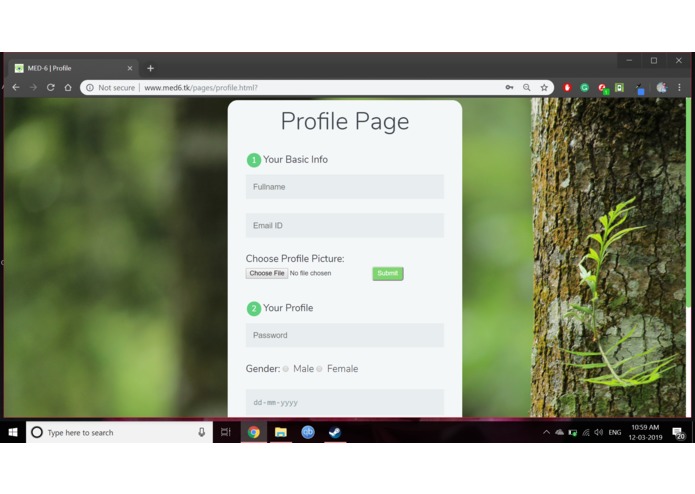Click the Password input field
The height and width of the screenshot is (494, 695).
click(x=344, y=335)
